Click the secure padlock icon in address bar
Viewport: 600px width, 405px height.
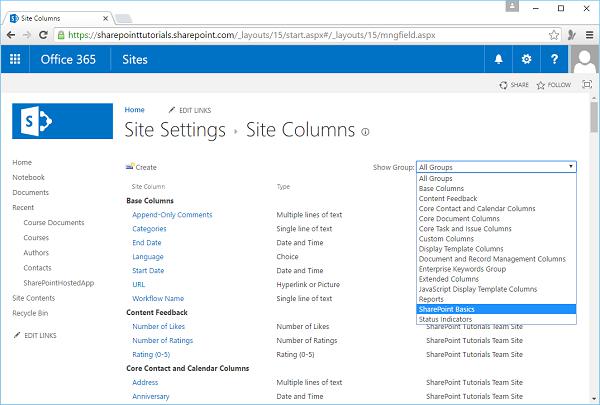pos(61,35)
